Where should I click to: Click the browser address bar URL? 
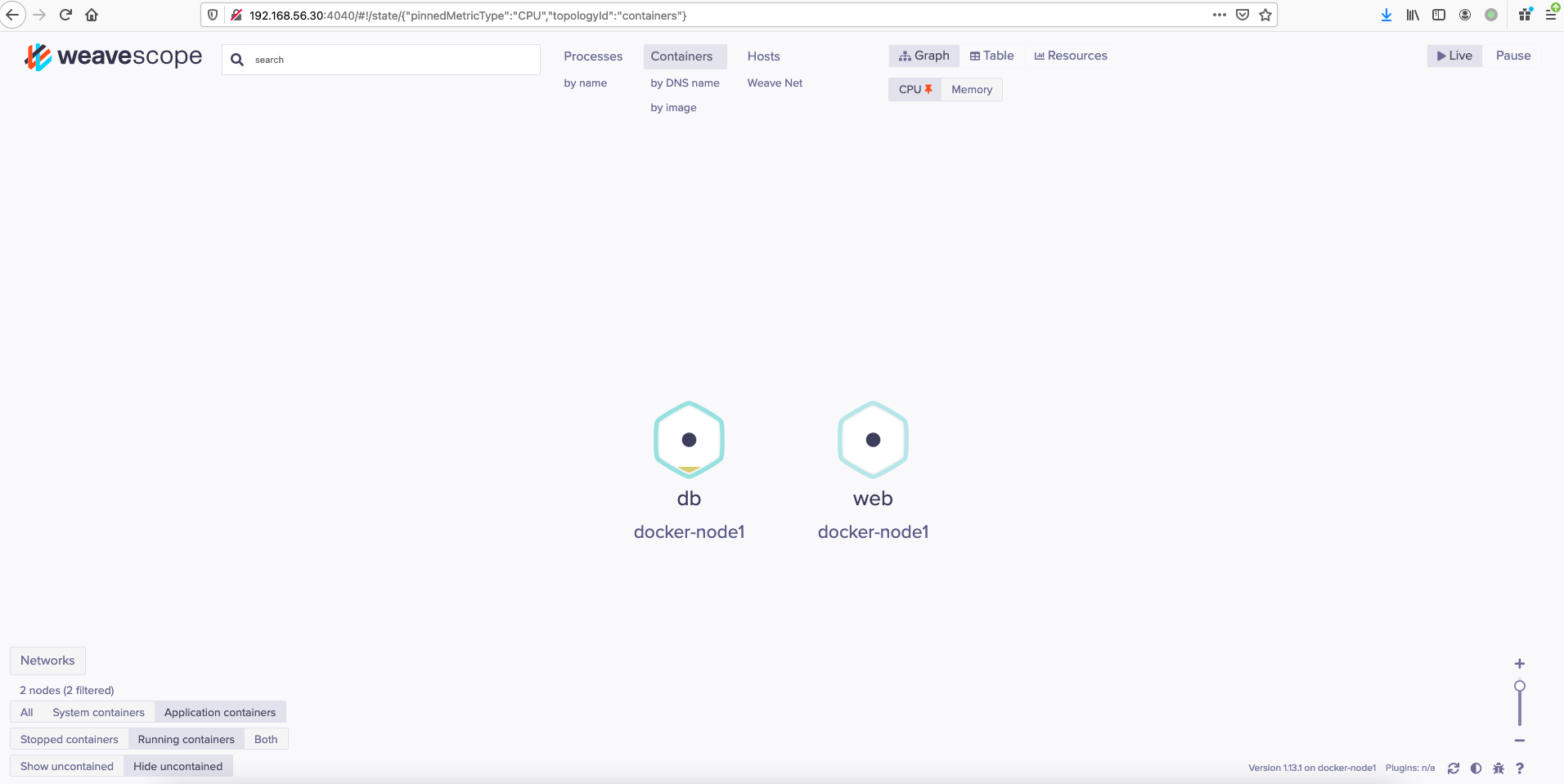pos(468,16)
